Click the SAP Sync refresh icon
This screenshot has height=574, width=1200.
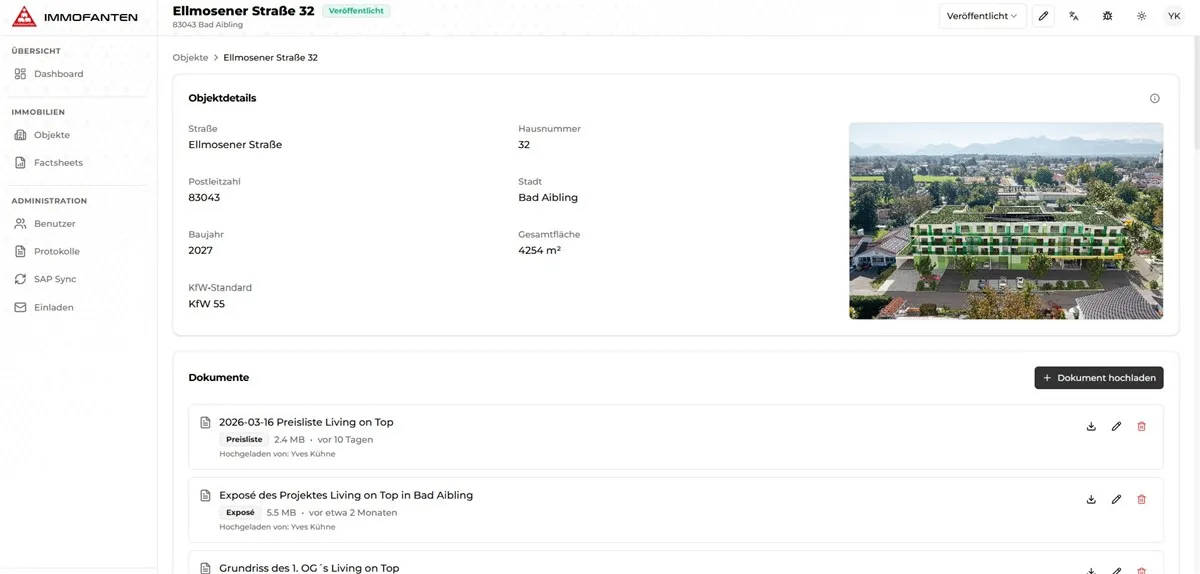20,280
